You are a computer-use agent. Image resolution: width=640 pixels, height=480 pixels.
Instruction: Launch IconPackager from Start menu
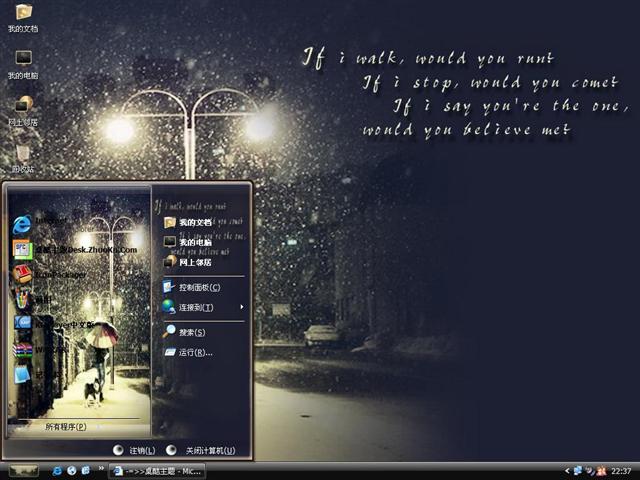tap(49, 274)
